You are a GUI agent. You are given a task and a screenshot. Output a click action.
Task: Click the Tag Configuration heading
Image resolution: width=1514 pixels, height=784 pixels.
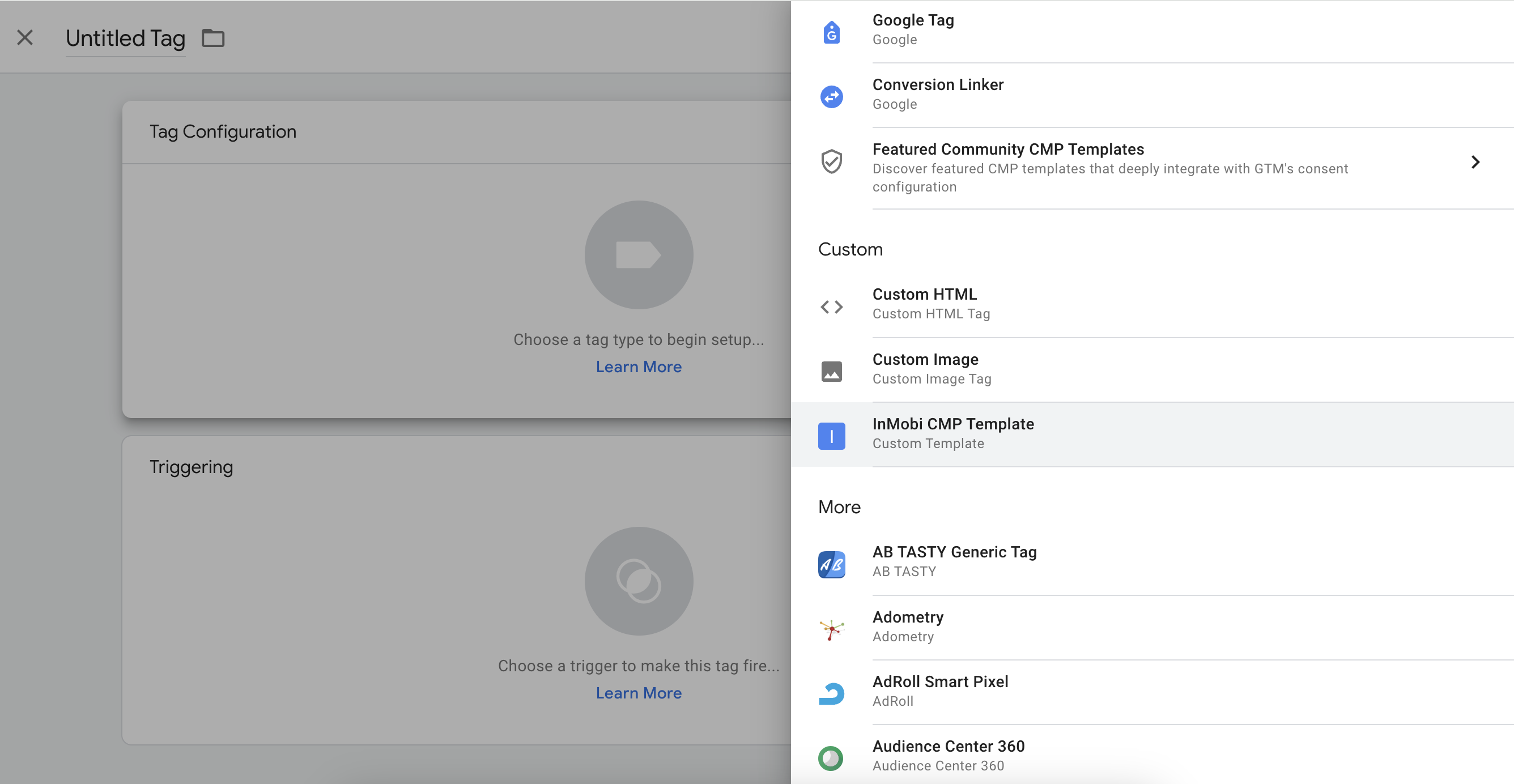coord(223,131)
